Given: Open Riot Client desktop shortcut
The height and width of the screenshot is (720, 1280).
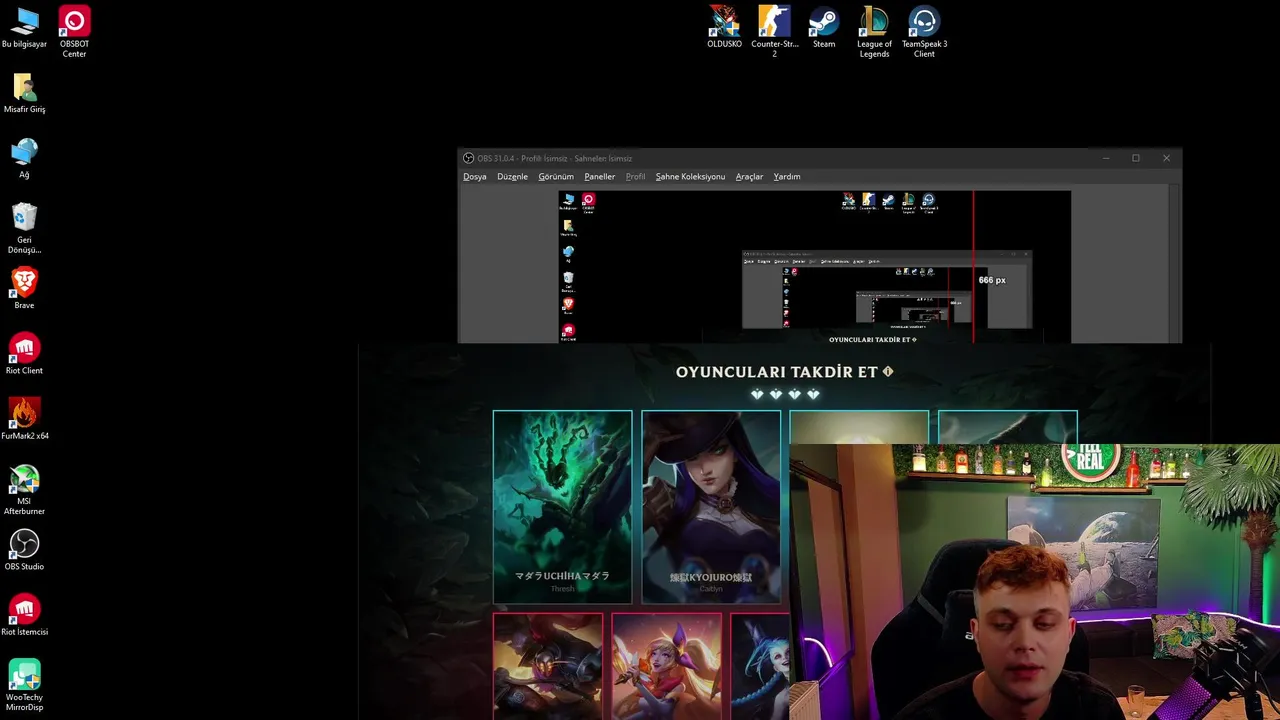Looking at the screenshot, I should pos(24,355).
